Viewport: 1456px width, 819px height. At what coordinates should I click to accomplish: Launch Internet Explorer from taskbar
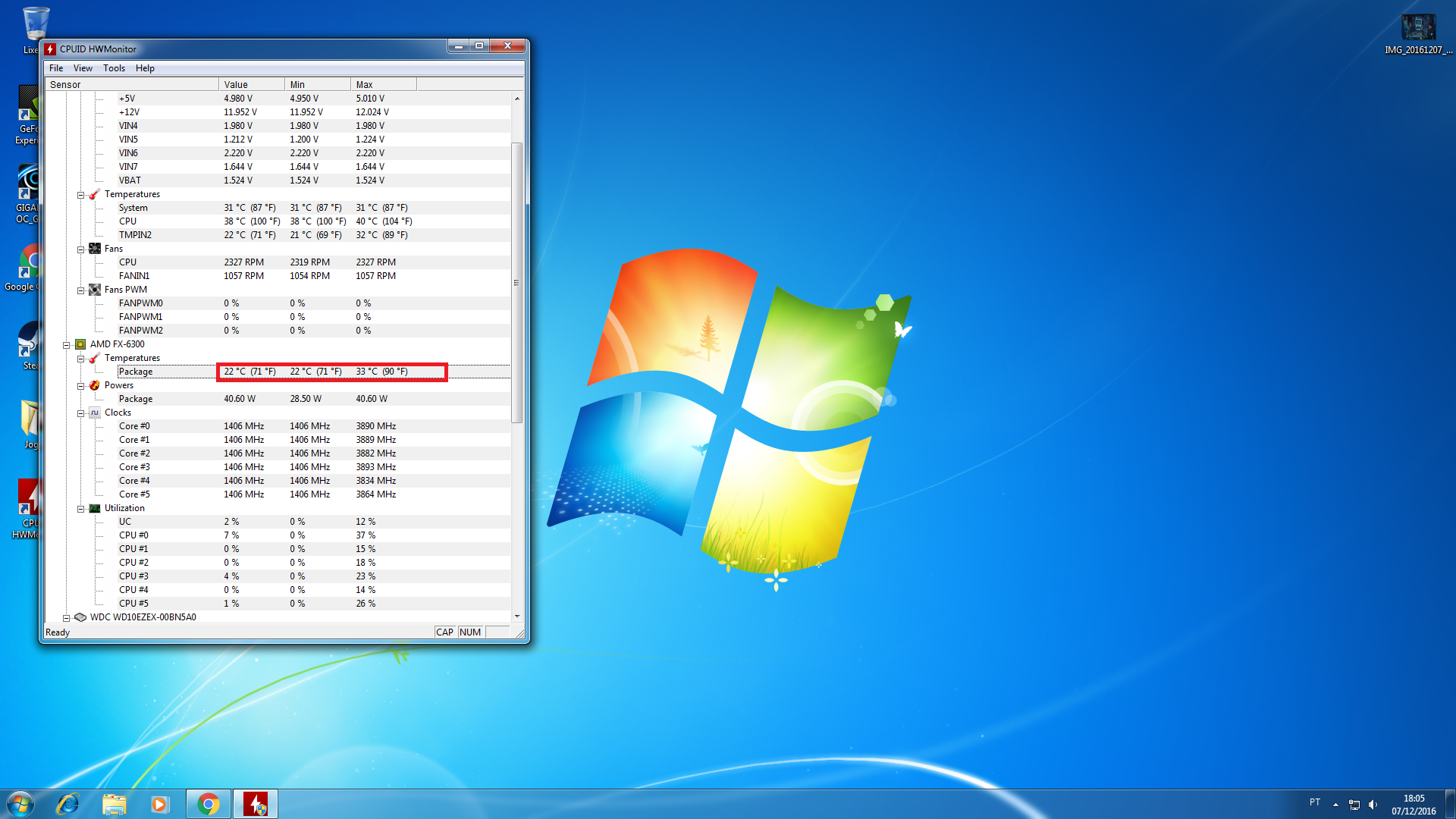(x=67, y=804)
